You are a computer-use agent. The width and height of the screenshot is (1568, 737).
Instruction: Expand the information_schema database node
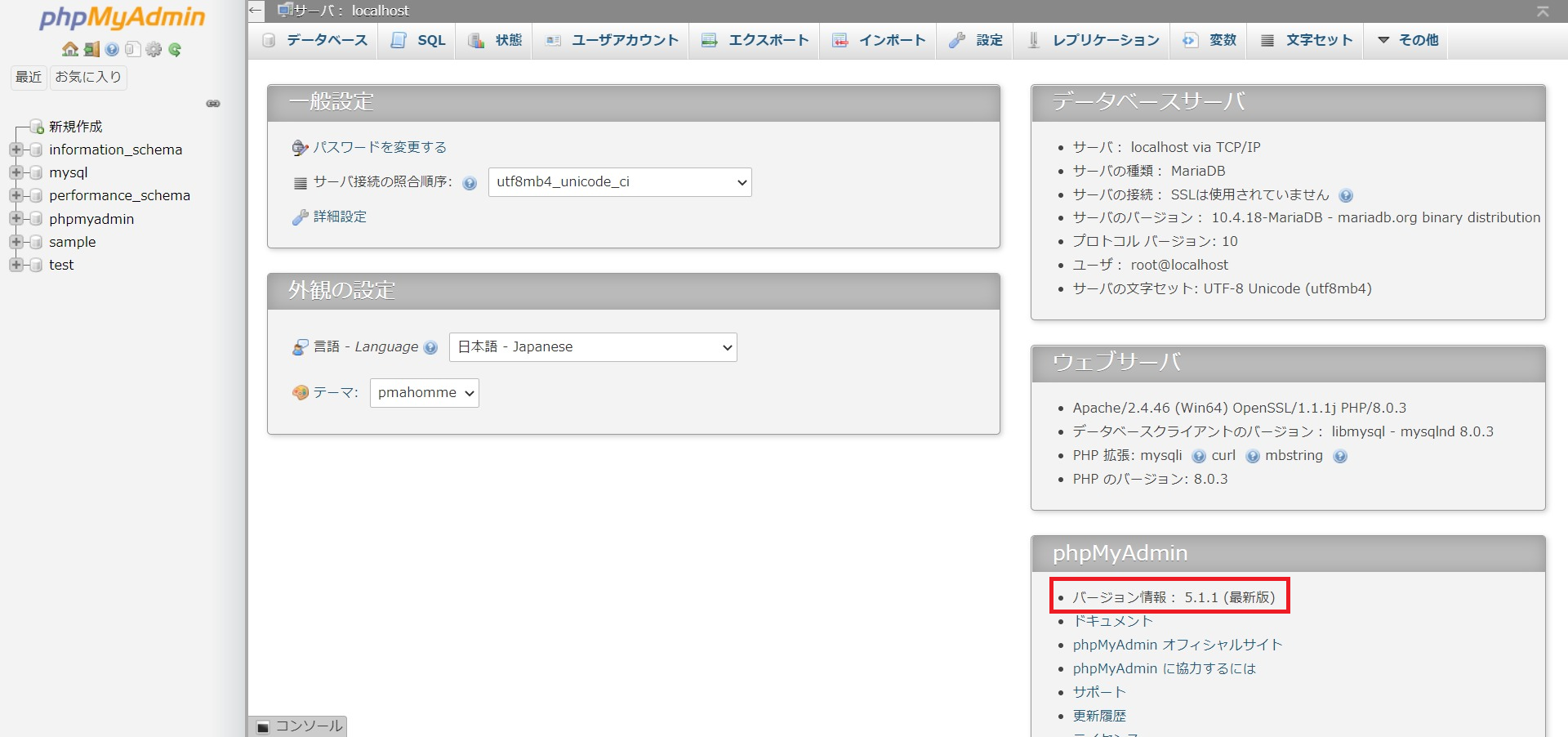[x=16, y=150]
